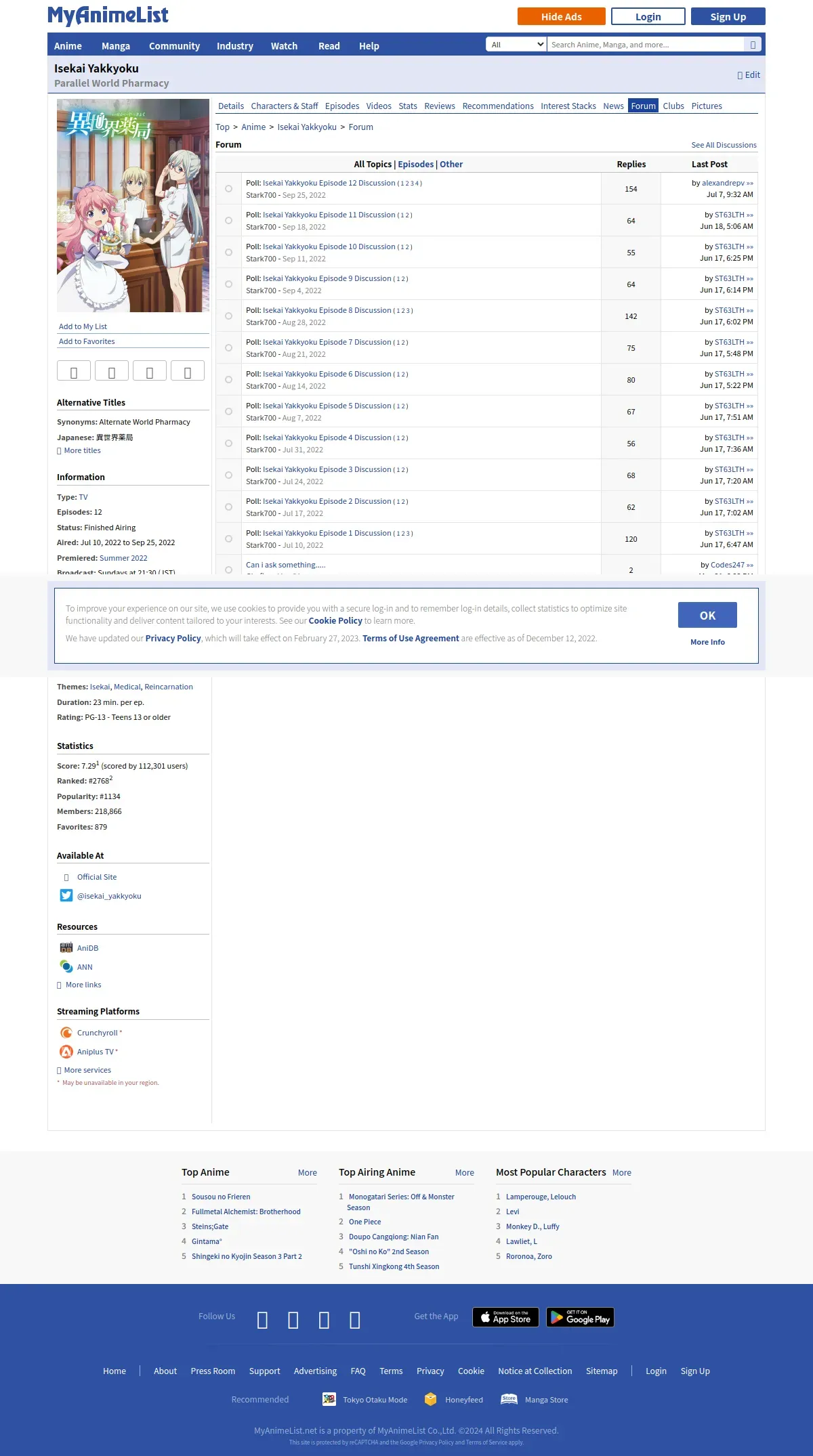The height and width of the screenshot is (1456, 813).
Task: Click the first share button under Add to Favorites
Action: tap(74, 370)
